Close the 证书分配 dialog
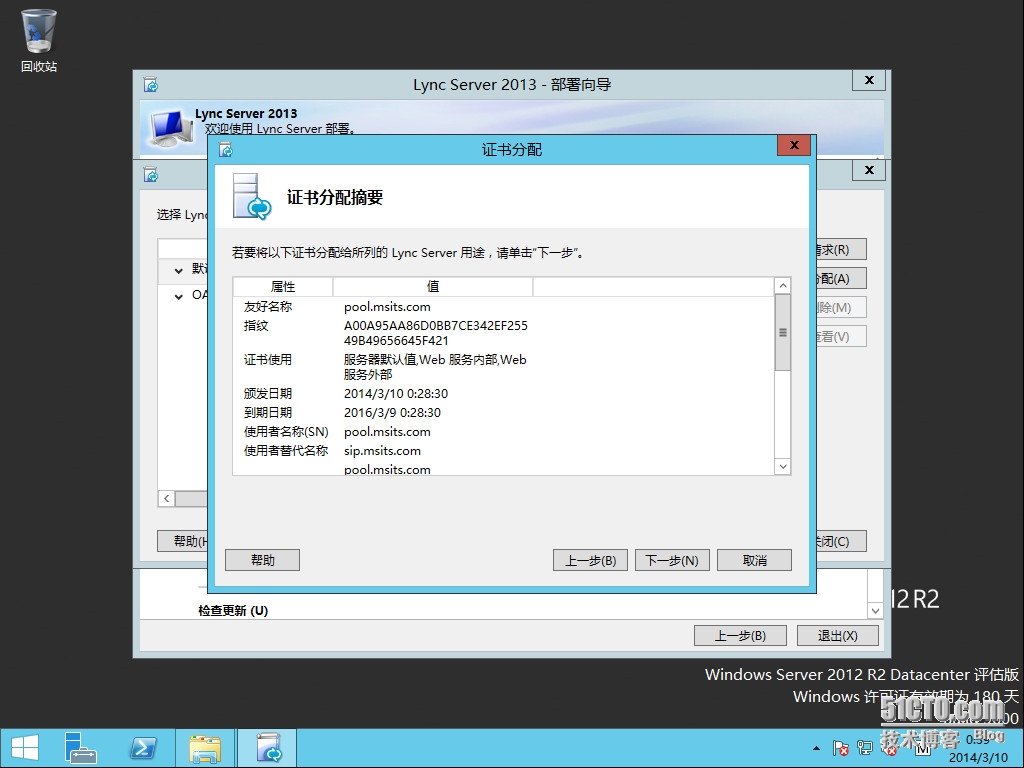The image size is (1024, 768). point(794,145)
